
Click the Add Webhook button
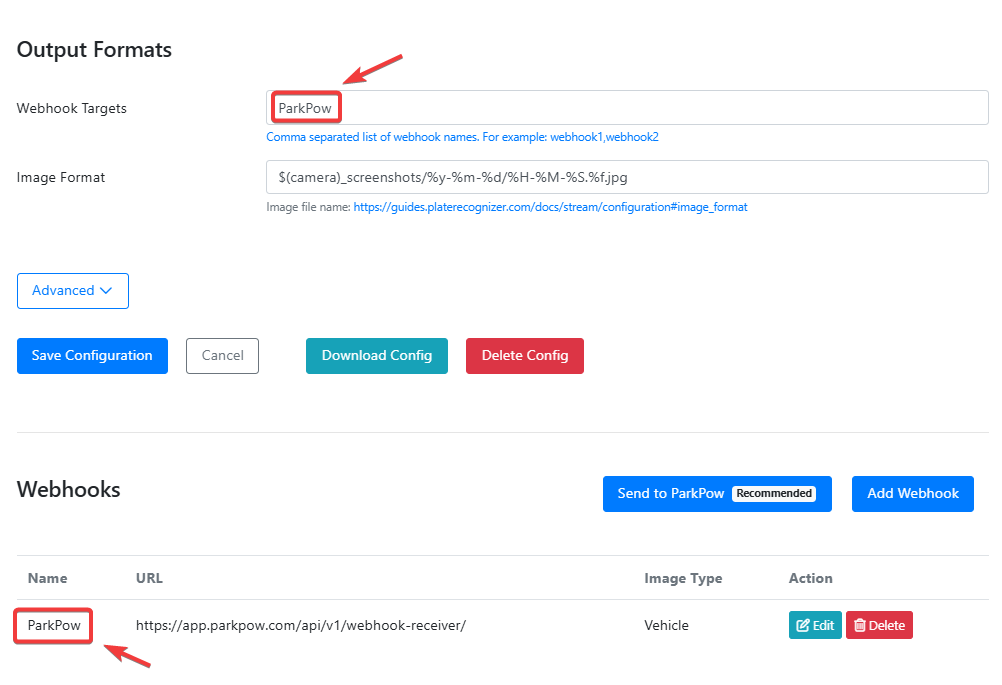pyautogui.click(x=912, y=494)
